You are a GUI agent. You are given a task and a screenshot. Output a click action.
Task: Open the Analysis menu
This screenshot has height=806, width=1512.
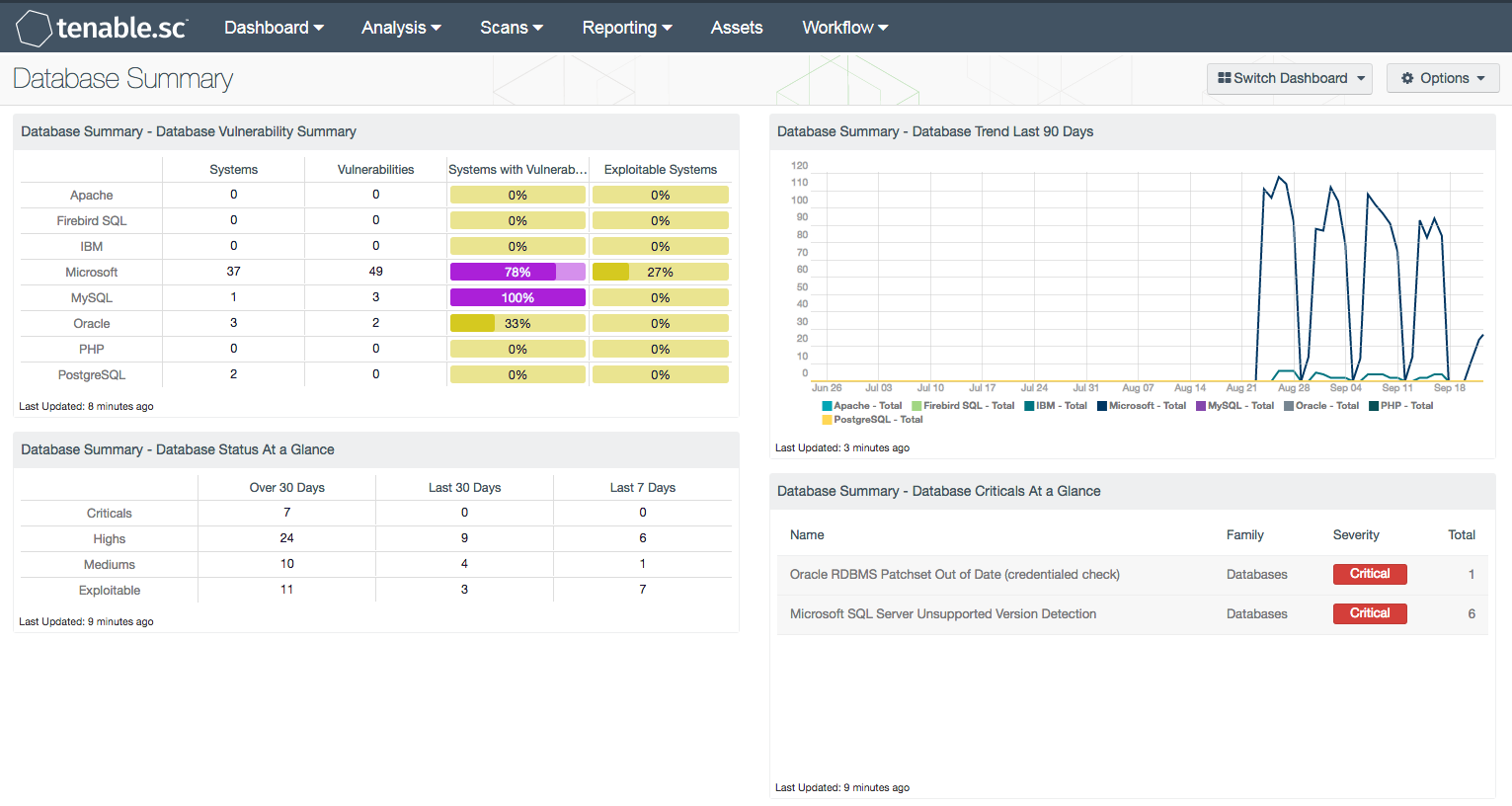click(401, 28)
